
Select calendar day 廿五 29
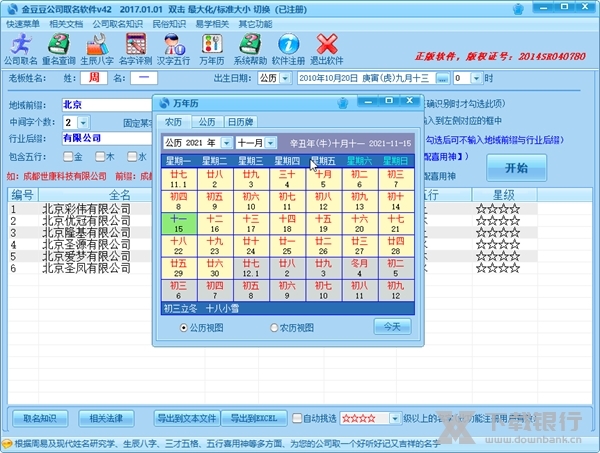[x=179, y=268]
